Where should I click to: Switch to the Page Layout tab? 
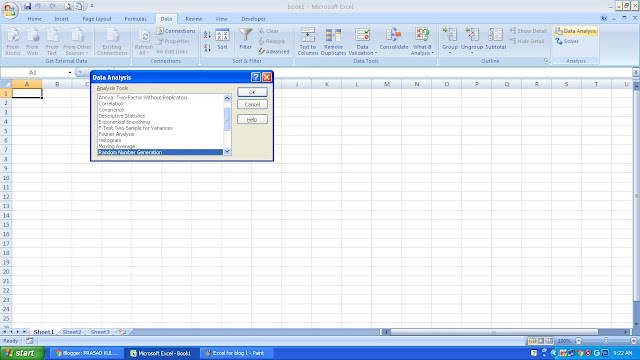point(97,19)
